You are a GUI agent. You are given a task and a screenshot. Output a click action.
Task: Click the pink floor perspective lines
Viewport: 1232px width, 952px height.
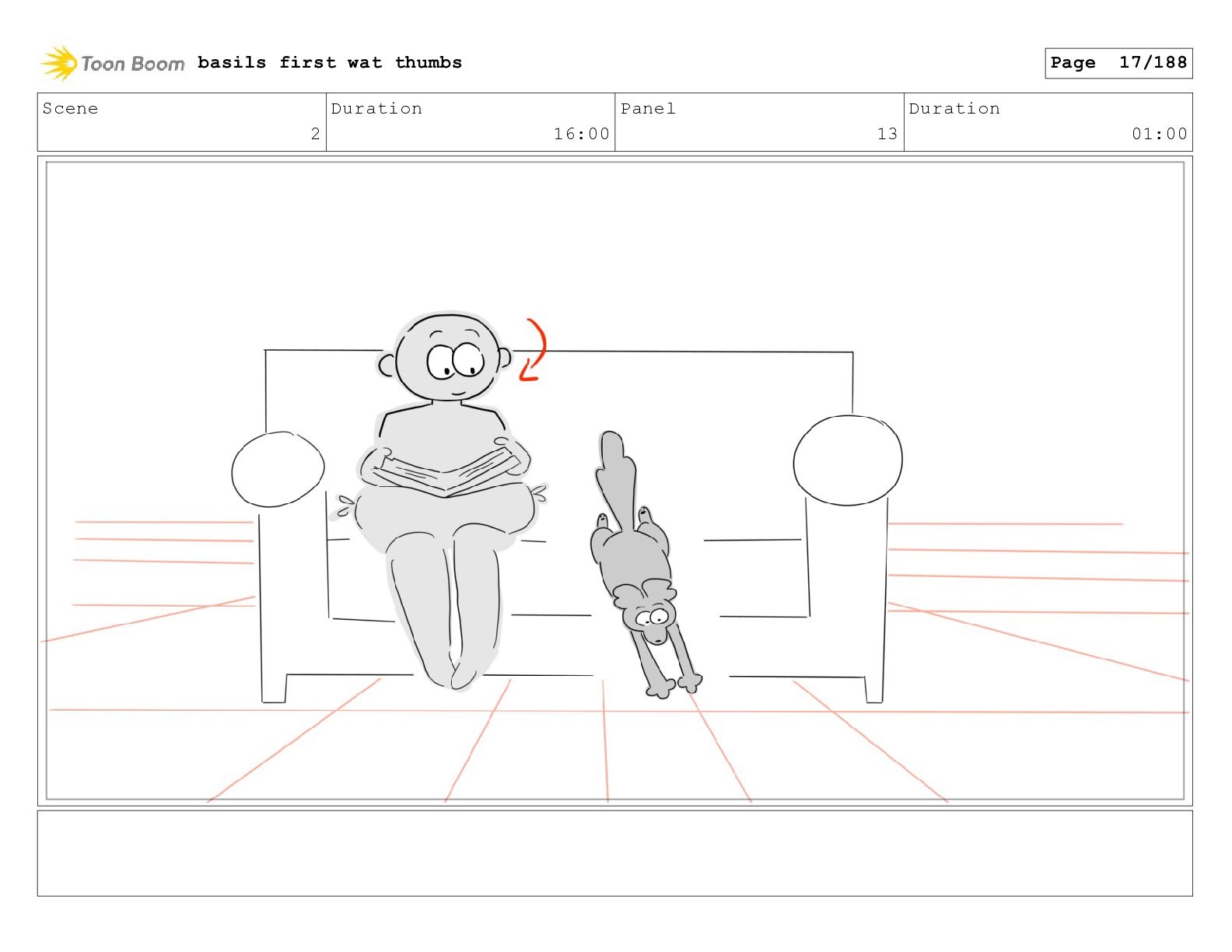[614, 739]
